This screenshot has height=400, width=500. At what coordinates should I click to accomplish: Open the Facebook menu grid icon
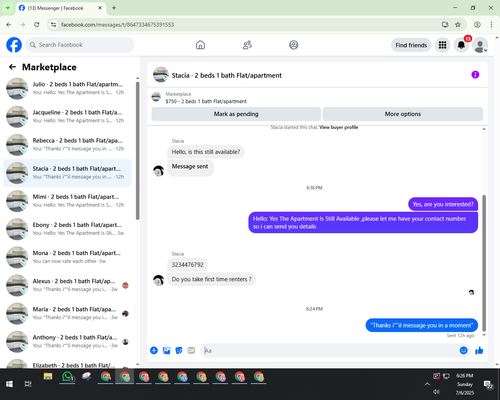tap(442, 45)
